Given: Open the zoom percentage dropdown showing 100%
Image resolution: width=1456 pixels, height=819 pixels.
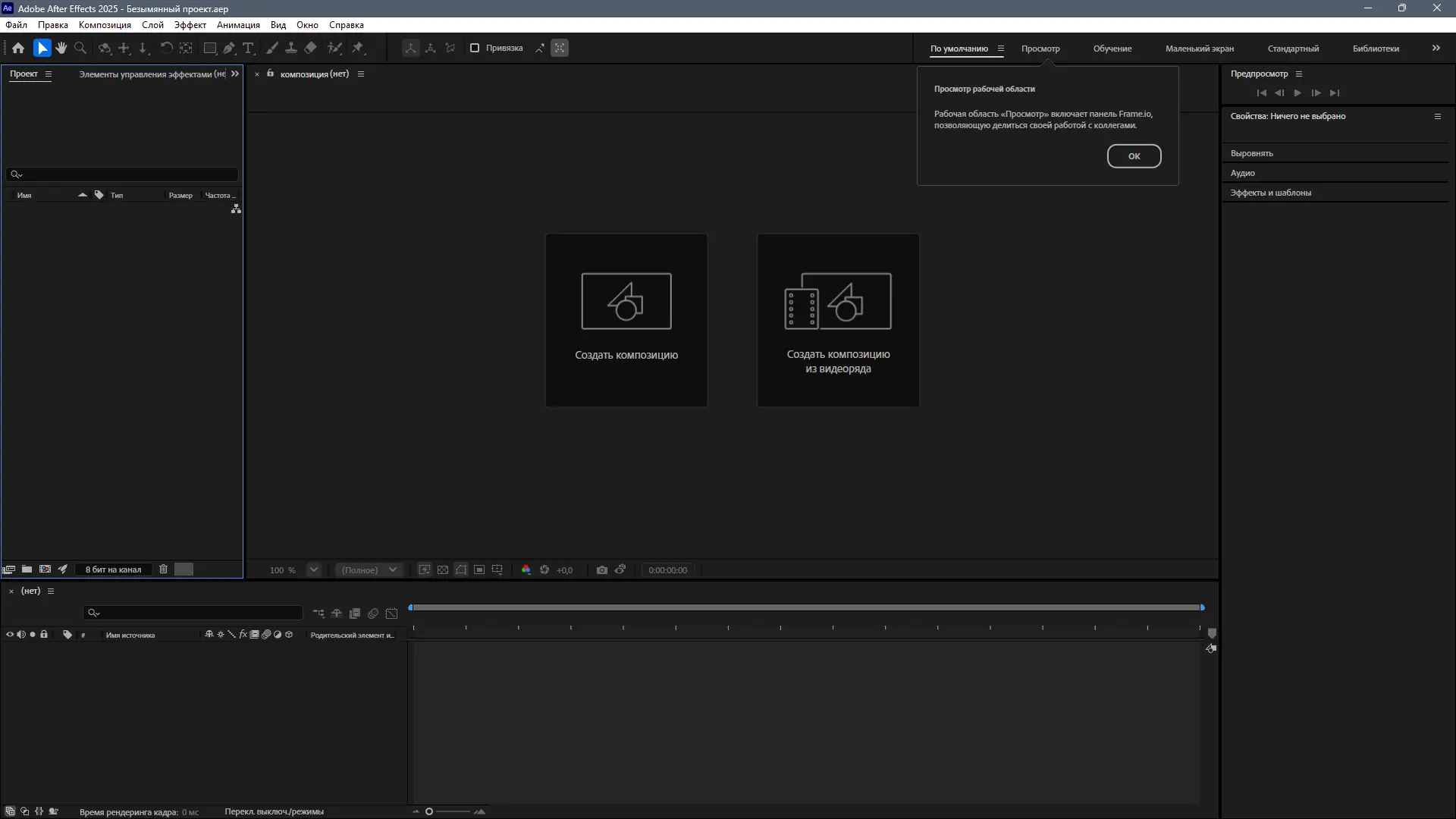Looking at the screenshot, I should 313,570.
